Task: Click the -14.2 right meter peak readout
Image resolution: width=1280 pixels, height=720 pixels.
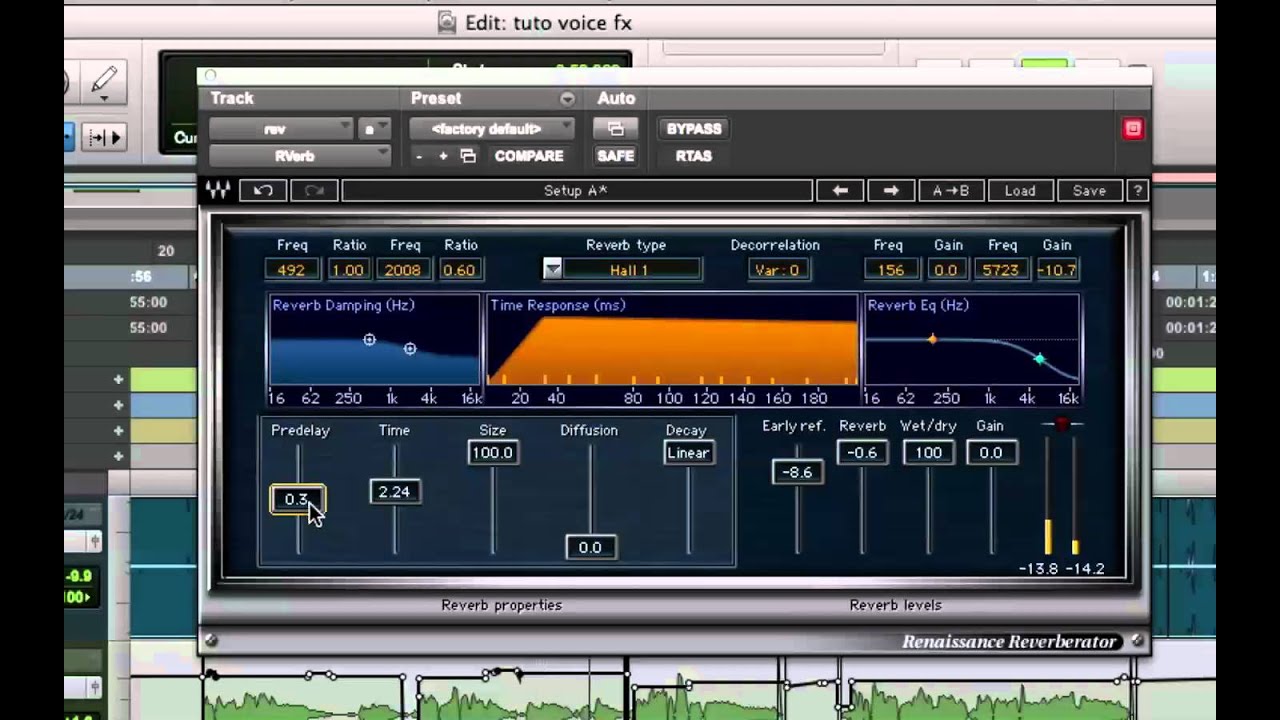Action: [x=1085, y=568]
